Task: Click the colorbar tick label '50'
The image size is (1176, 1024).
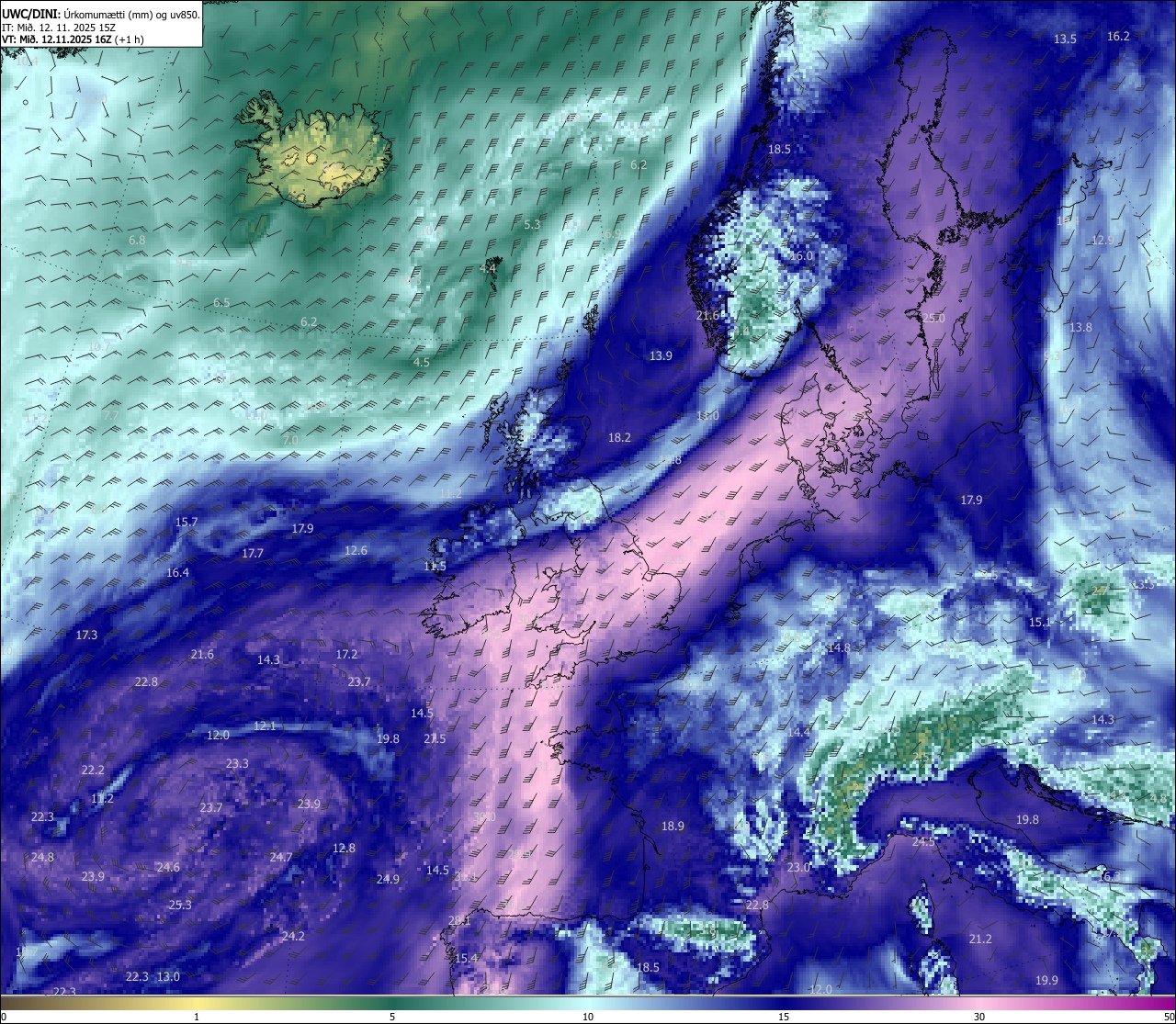Action: click(1169, 1017)
